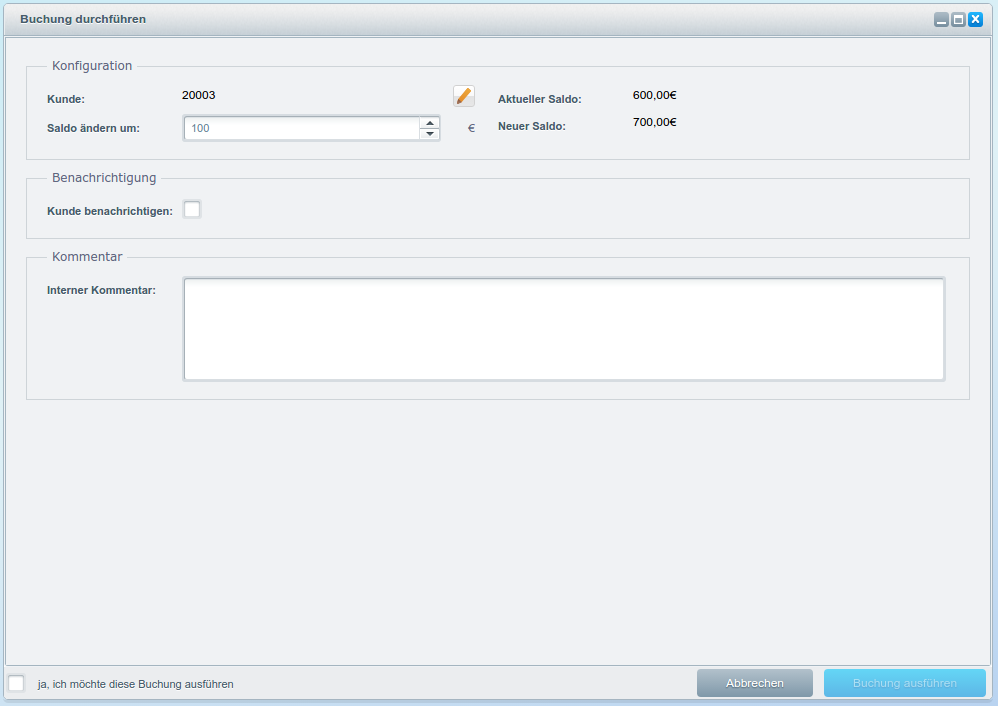998x706 pixels.
Task: Focus the Saldo ändern um input field
Action: tap(300, 129)
